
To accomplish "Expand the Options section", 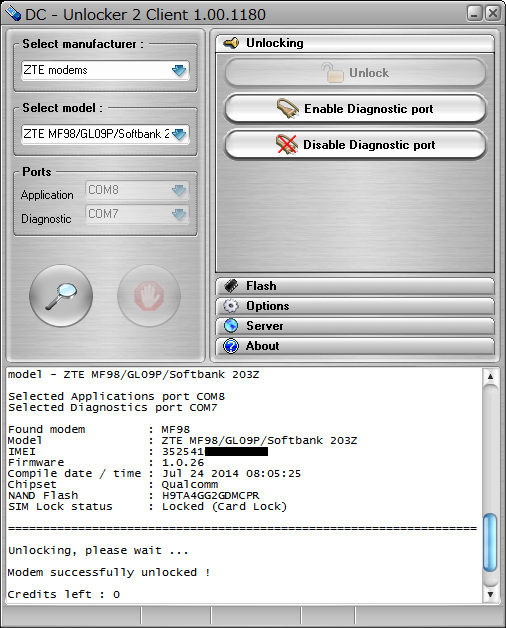I will coord(355,306).
